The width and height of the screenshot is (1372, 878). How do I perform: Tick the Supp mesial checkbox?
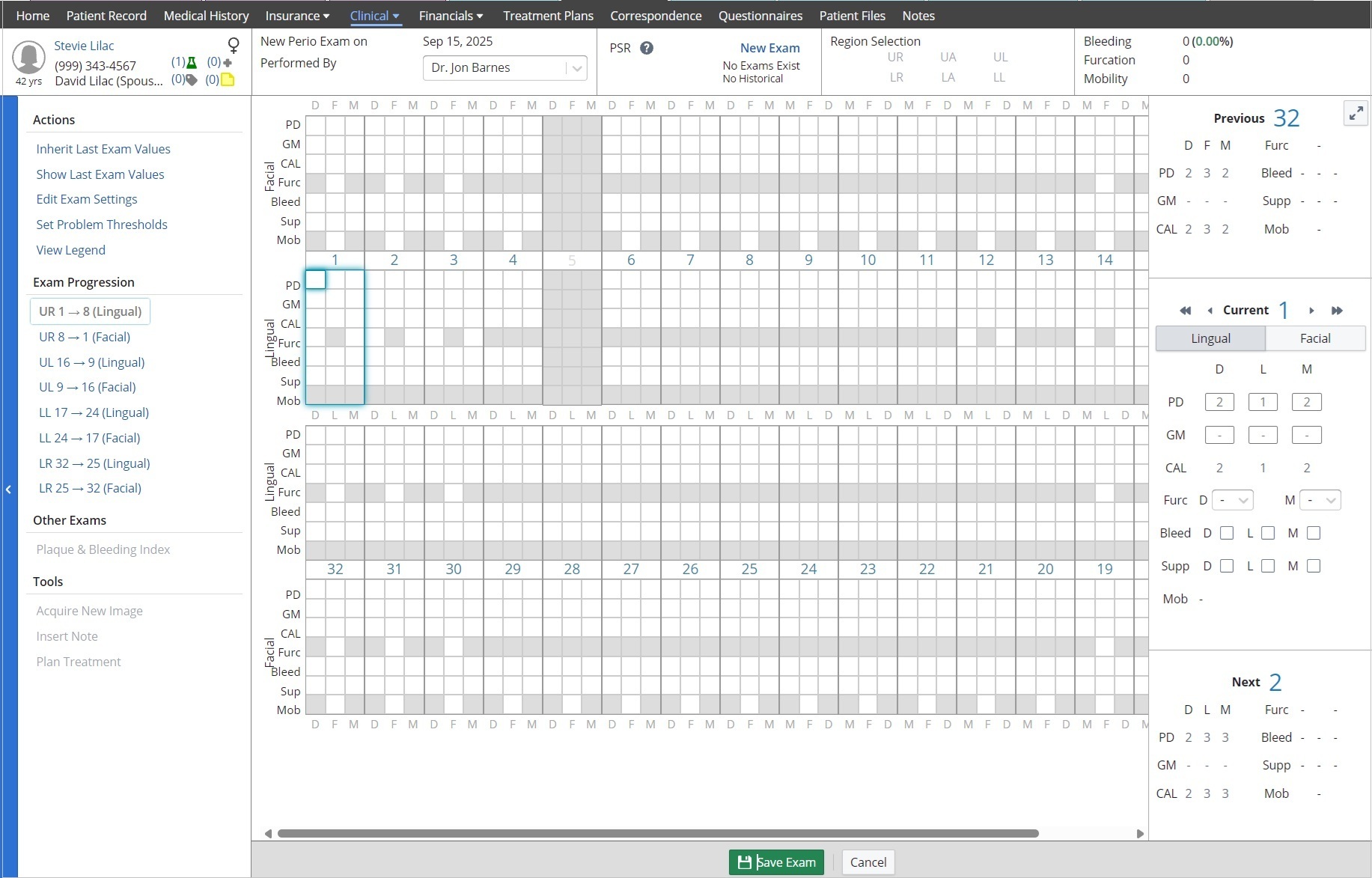(x=1314, y=566)
